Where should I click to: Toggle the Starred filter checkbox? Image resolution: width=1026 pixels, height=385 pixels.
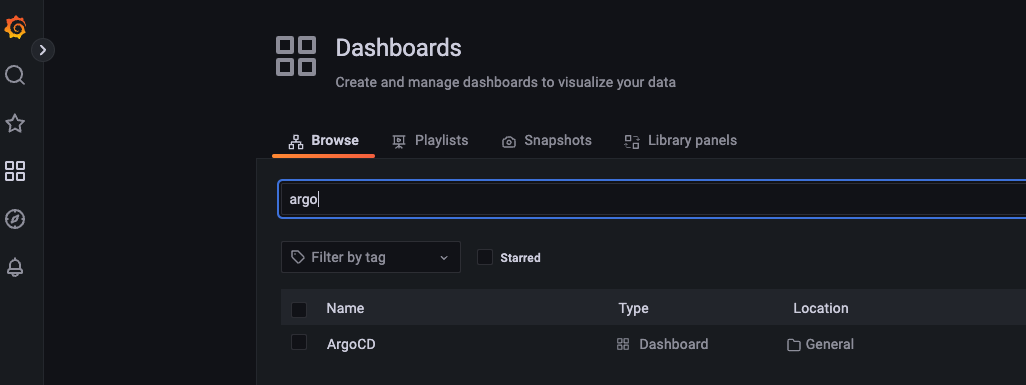point(485,257)
